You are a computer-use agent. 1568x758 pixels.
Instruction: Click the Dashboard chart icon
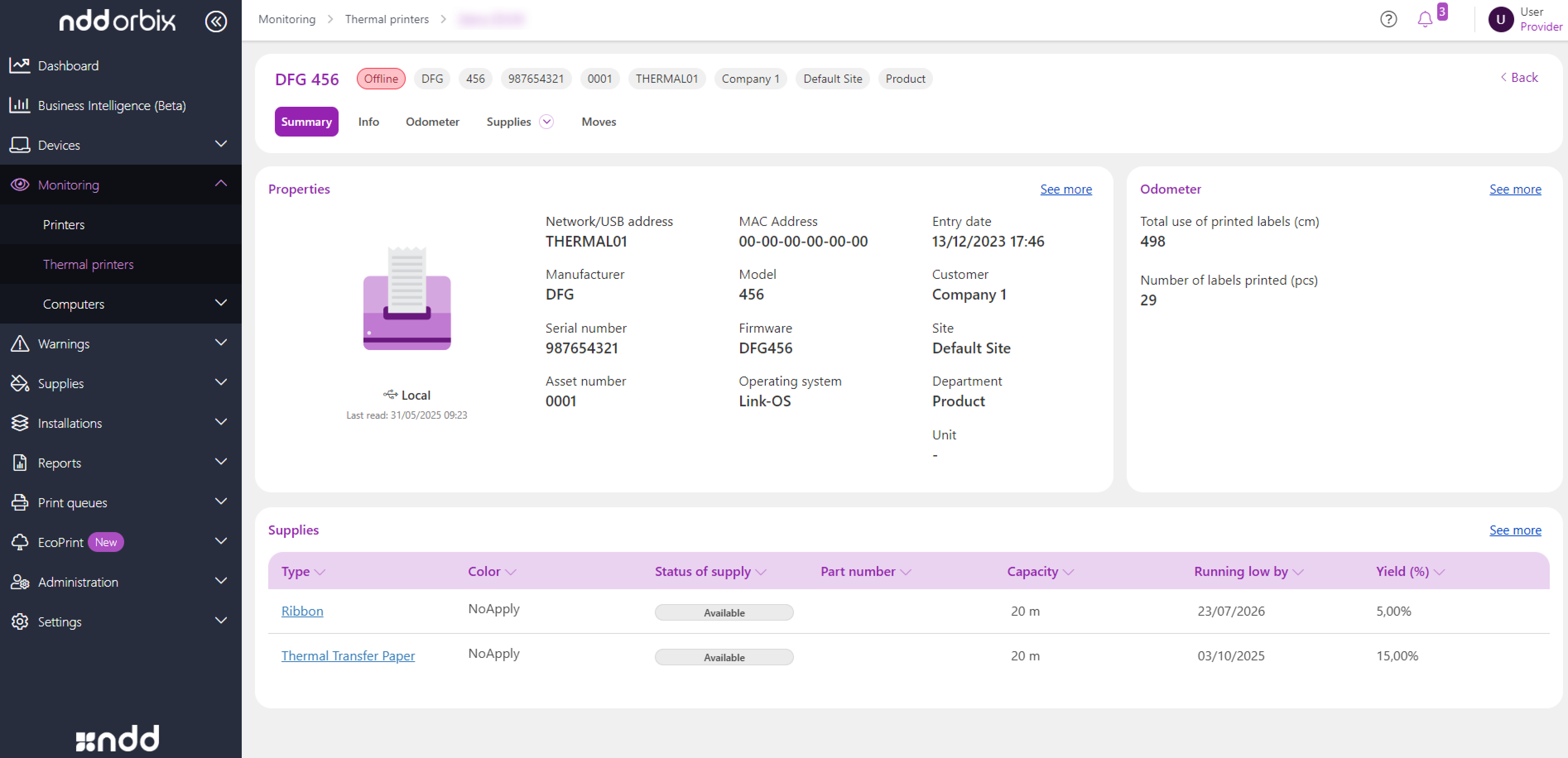[19, 65]
